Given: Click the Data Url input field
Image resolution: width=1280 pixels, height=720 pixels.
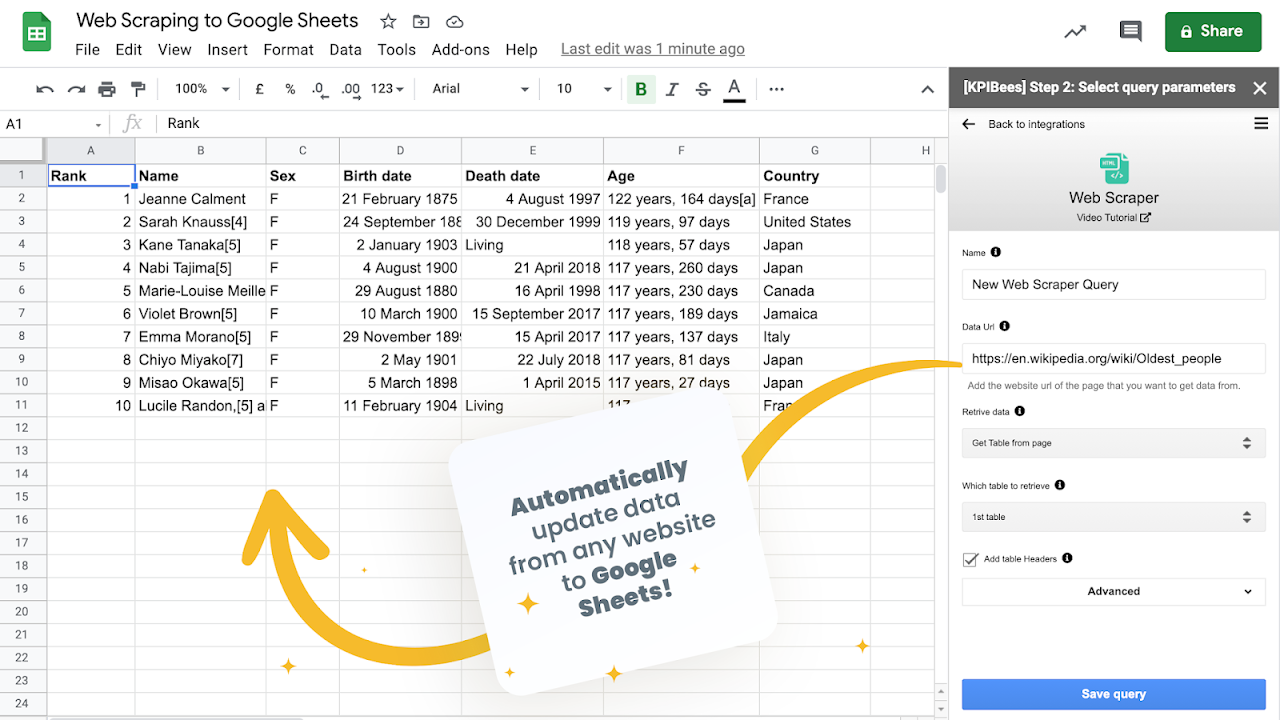Looking at the screenshot, I should 1114,358.
